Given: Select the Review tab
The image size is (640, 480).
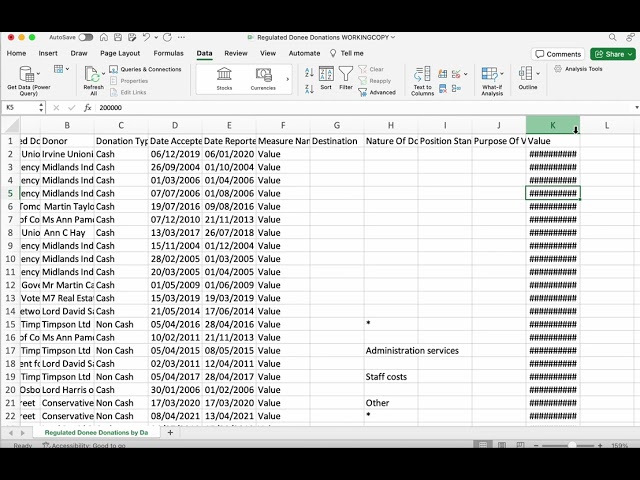Looking at the screenshot, I should (x=236, y=53).
